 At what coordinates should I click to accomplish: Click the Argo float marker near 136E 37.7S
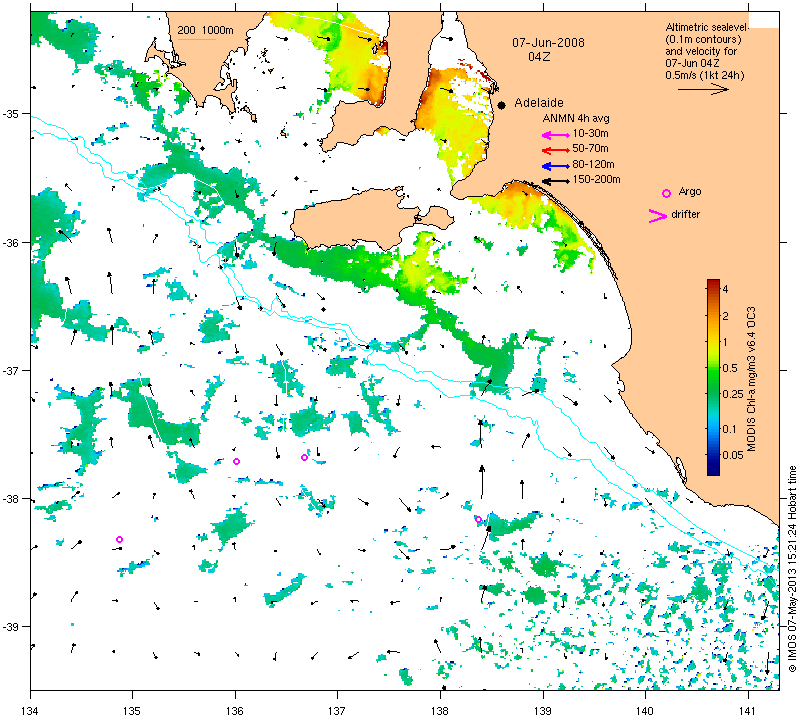point(236,461)
